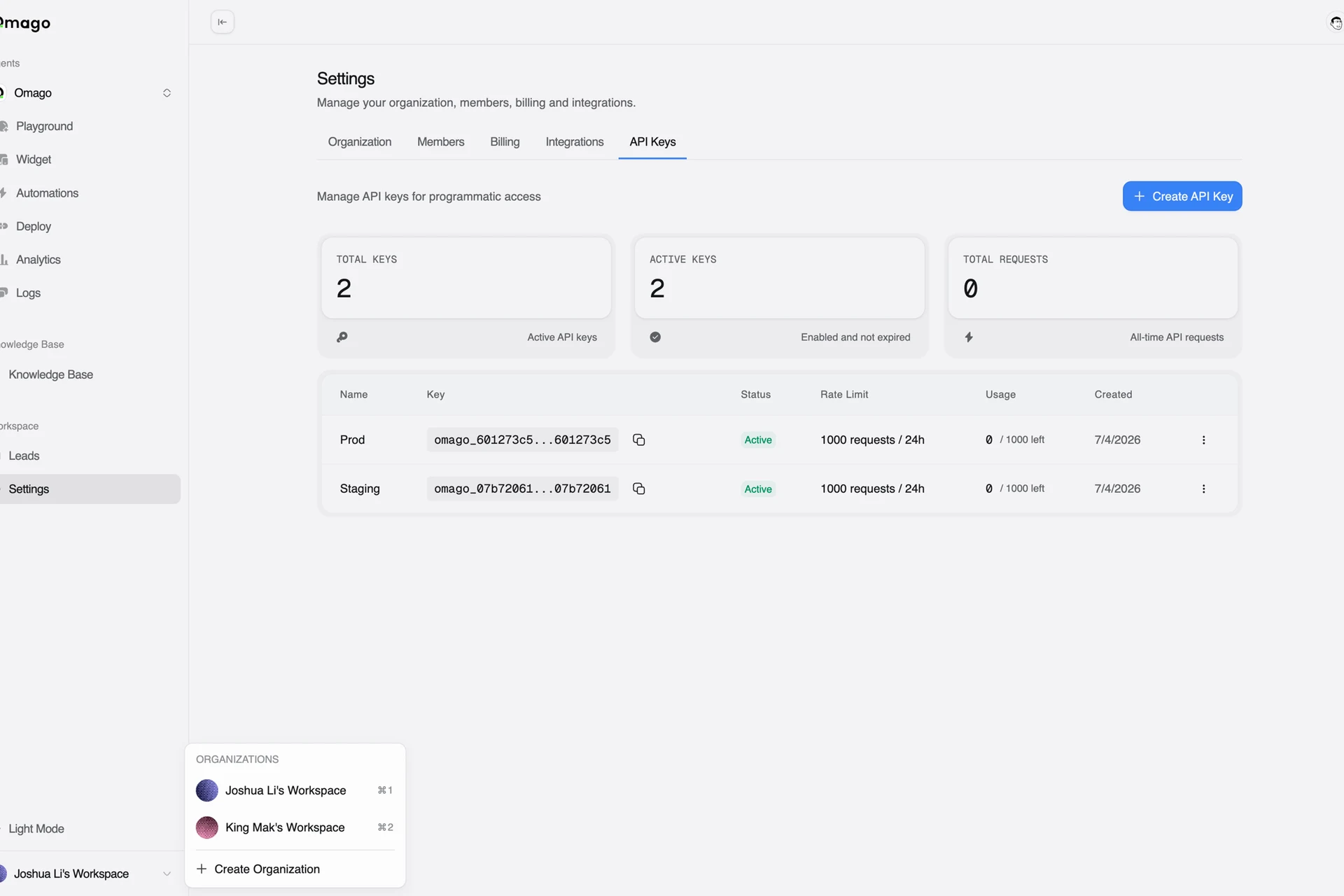Viewport: 1344px width, 896px height.
Task: Click the checkmark icon under Active Keys
Action: click(x=655, y=337)
